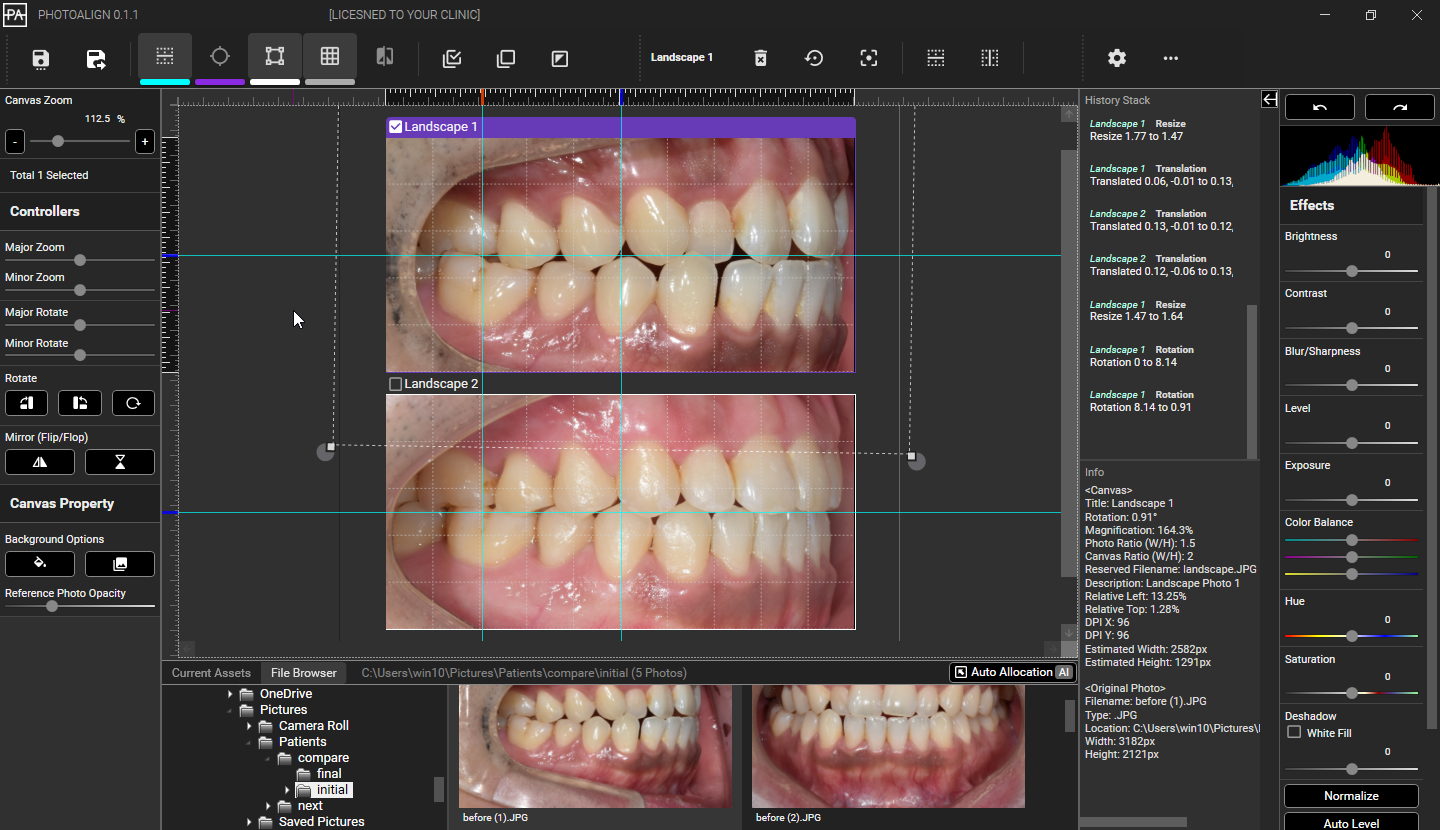Switch to the File Browser tab
1440x830 pixels.
304,673
